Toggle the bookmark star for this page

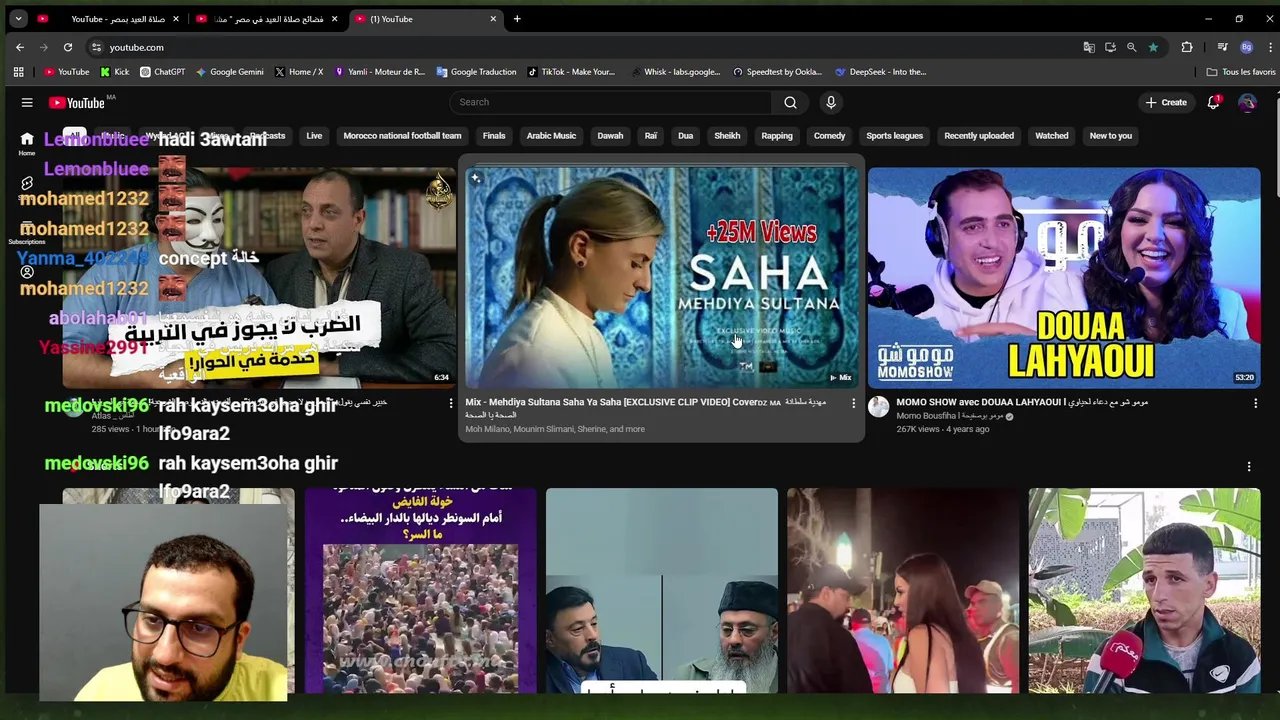click(1153, 47)
